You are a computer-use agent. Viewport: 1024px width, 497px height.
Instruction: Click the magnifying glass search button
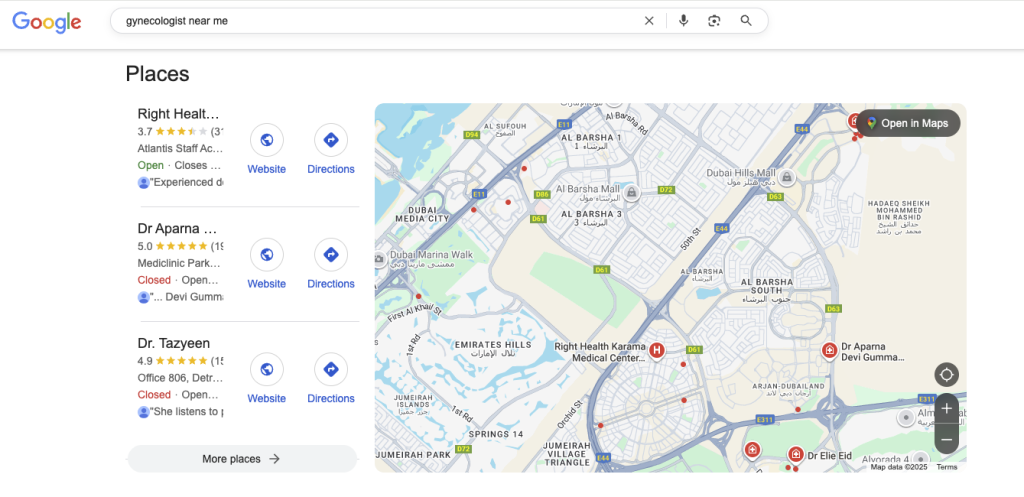(746, 21)
